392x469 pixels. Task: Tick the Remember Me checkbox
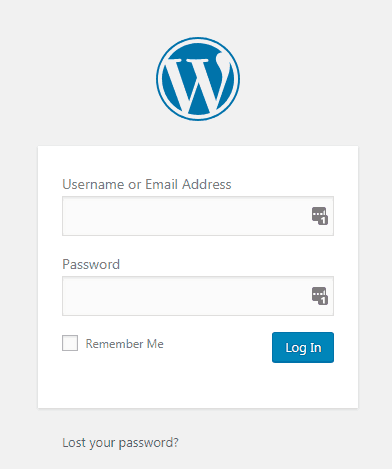(x=70, y=343)
